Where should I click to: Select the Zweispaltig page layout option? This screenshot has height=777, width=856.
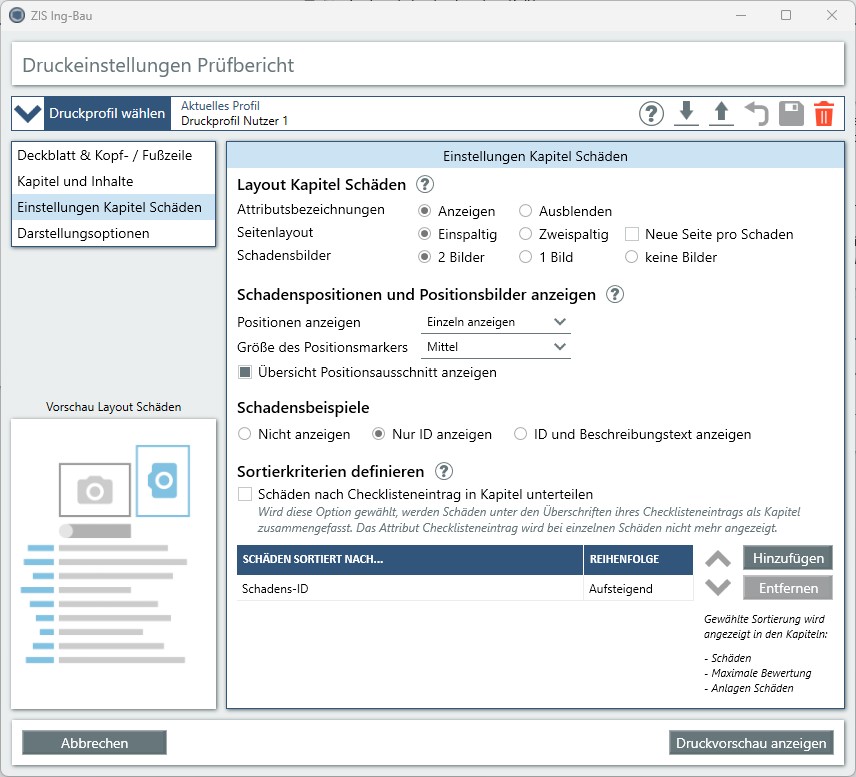pyautogui.click(x=526, y=234)
